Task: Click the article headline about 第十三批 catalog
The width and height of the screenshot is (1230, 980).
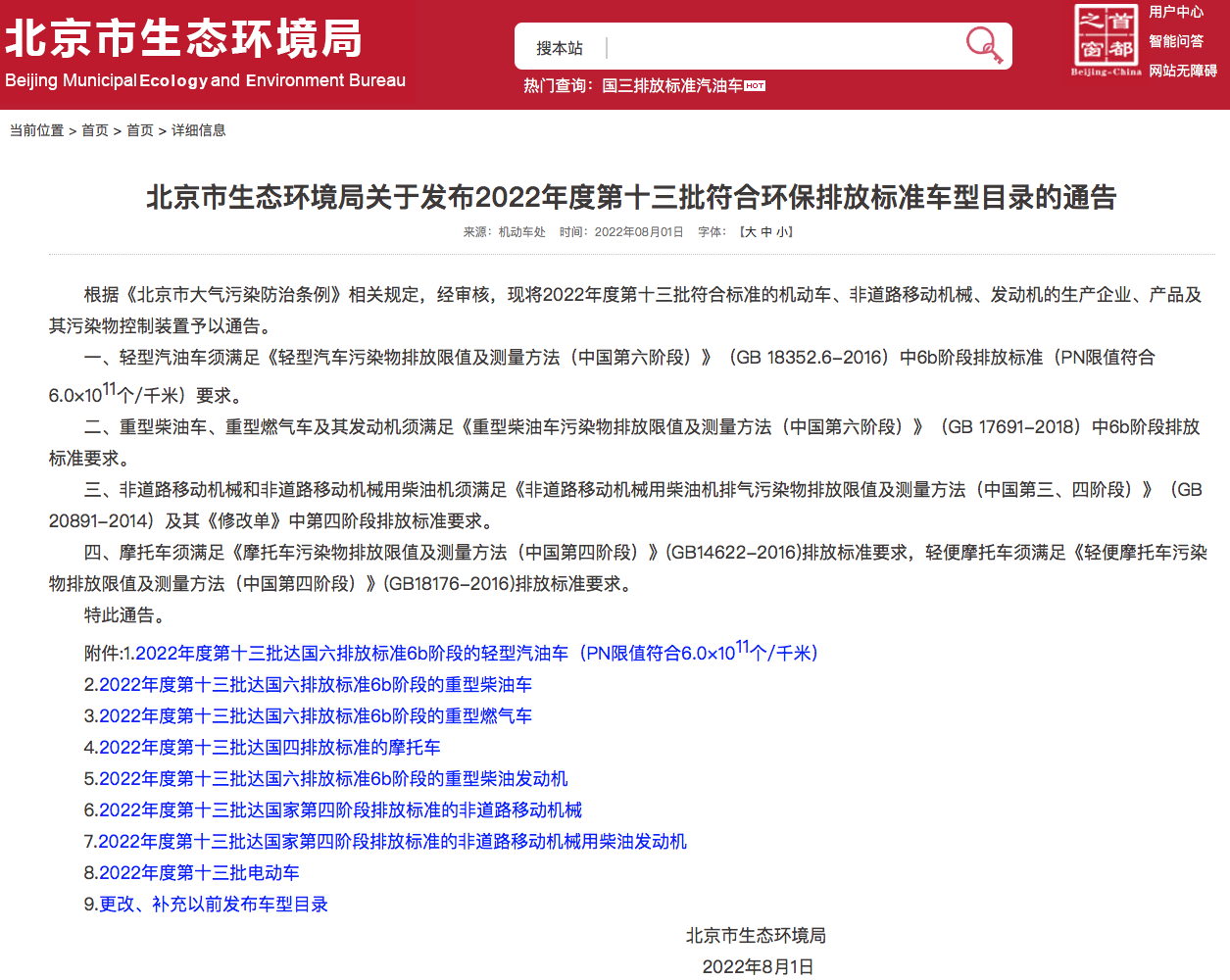Action: [x=631, y=197]
